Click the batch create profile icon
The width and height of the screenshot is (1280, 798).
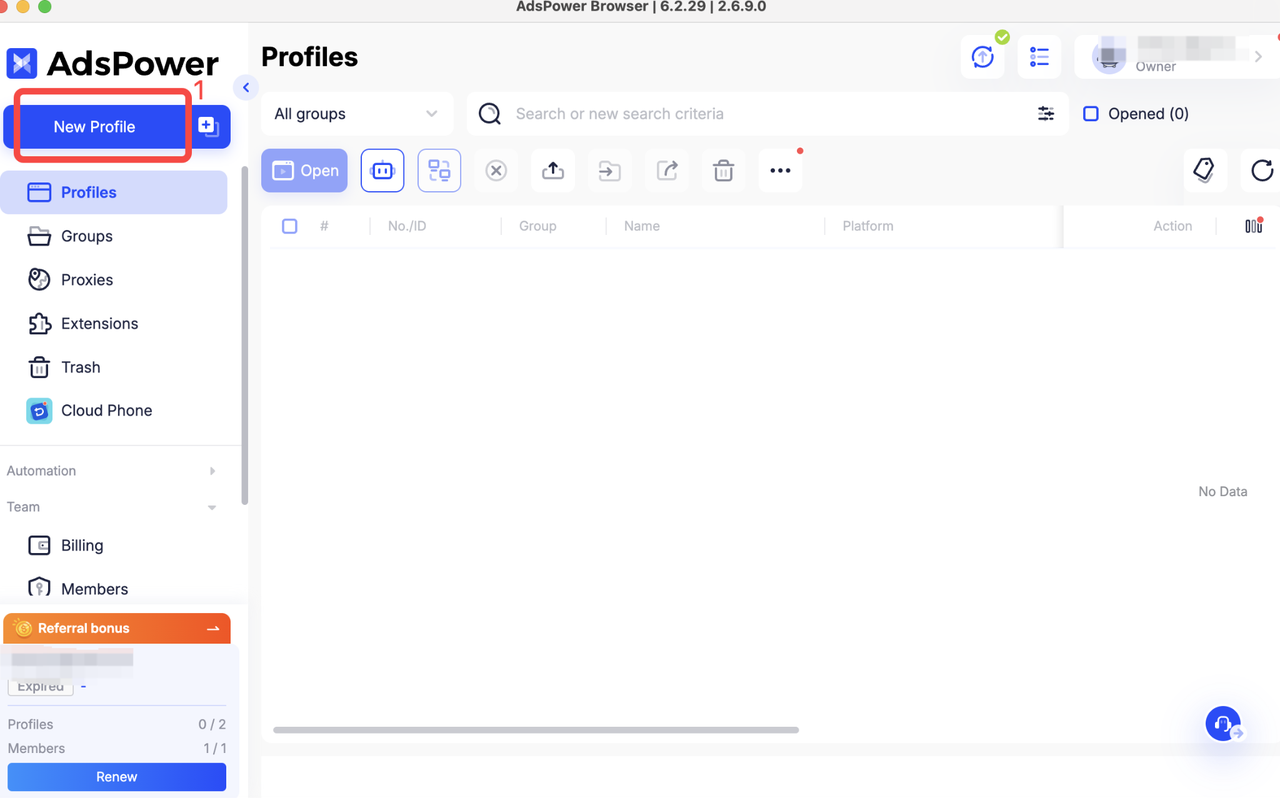(208, 126)
